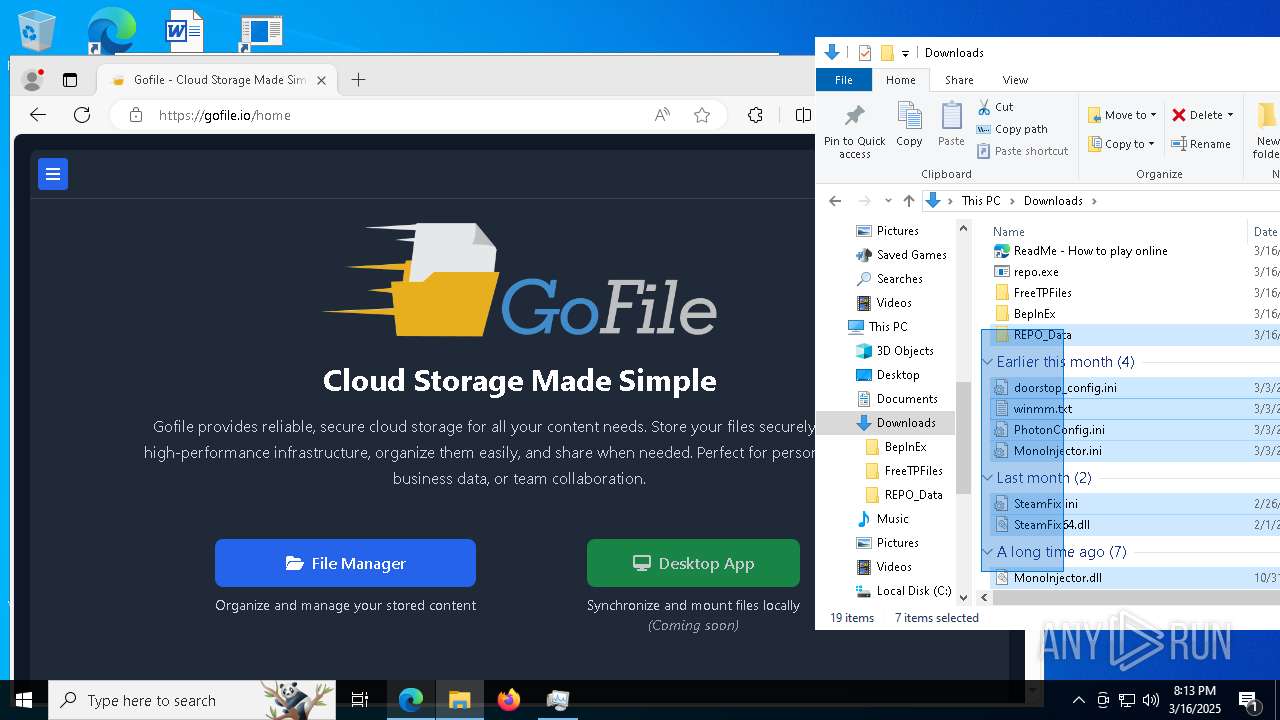
Task: Click the Read aloud icon in address bar
Action: click(x=662, y=115)
